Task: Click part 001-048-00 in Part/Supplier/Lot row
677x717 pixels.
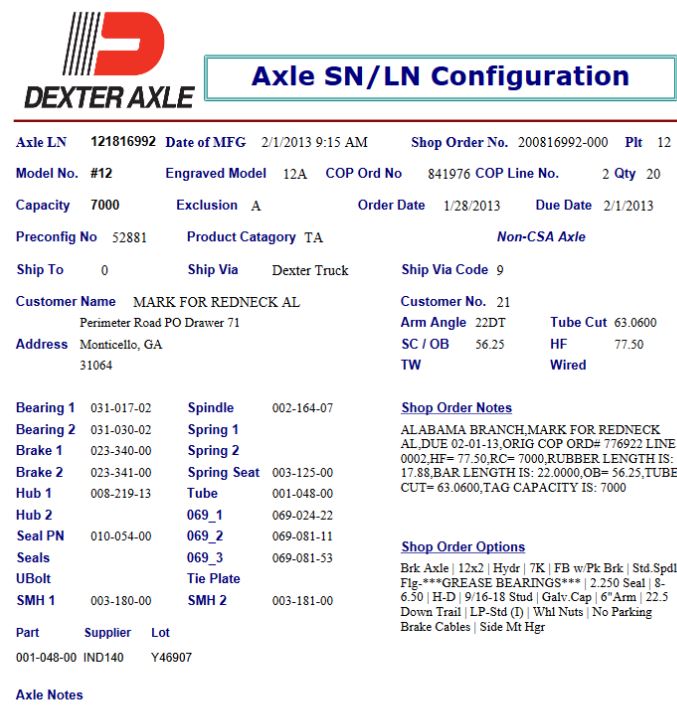Action: [46, 658]
